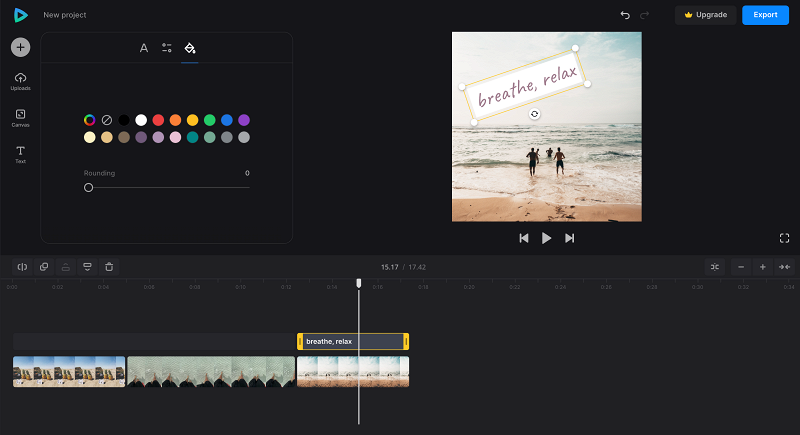
Task: Click the Split clip tool
Action: click(x=22, y=267)
